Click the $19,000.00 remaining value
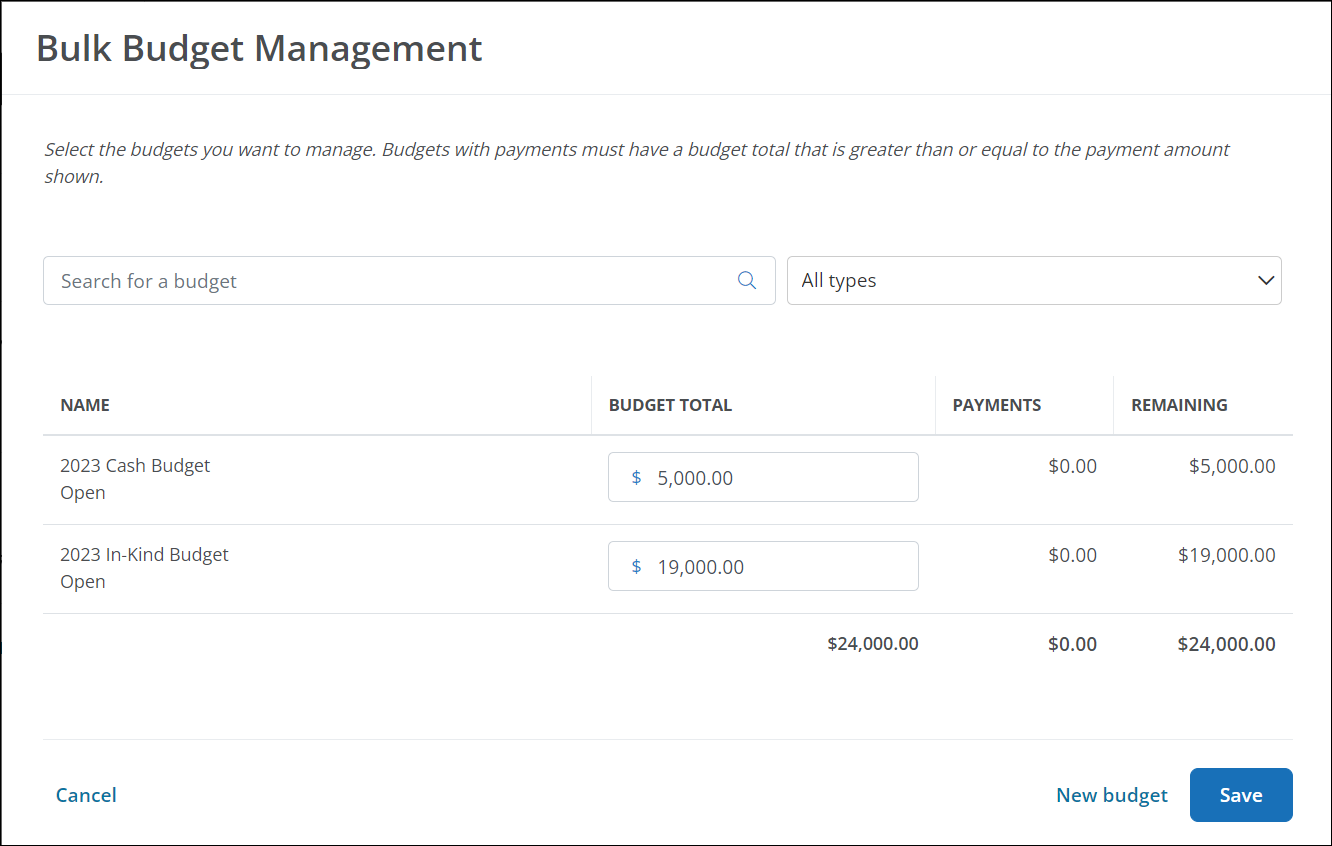Screen dimensions: 1332x846 coord(1227,555)
